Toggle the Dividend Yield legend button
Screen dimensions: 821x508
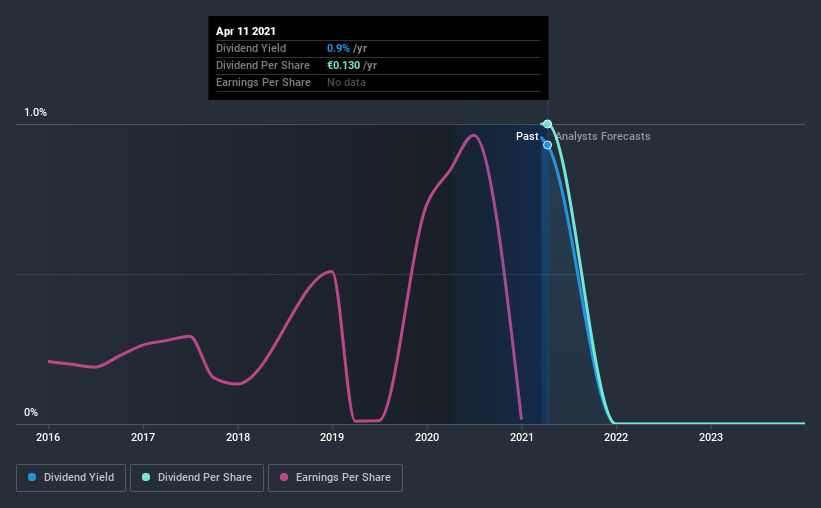pyautogui.click(x=71, y=478)
